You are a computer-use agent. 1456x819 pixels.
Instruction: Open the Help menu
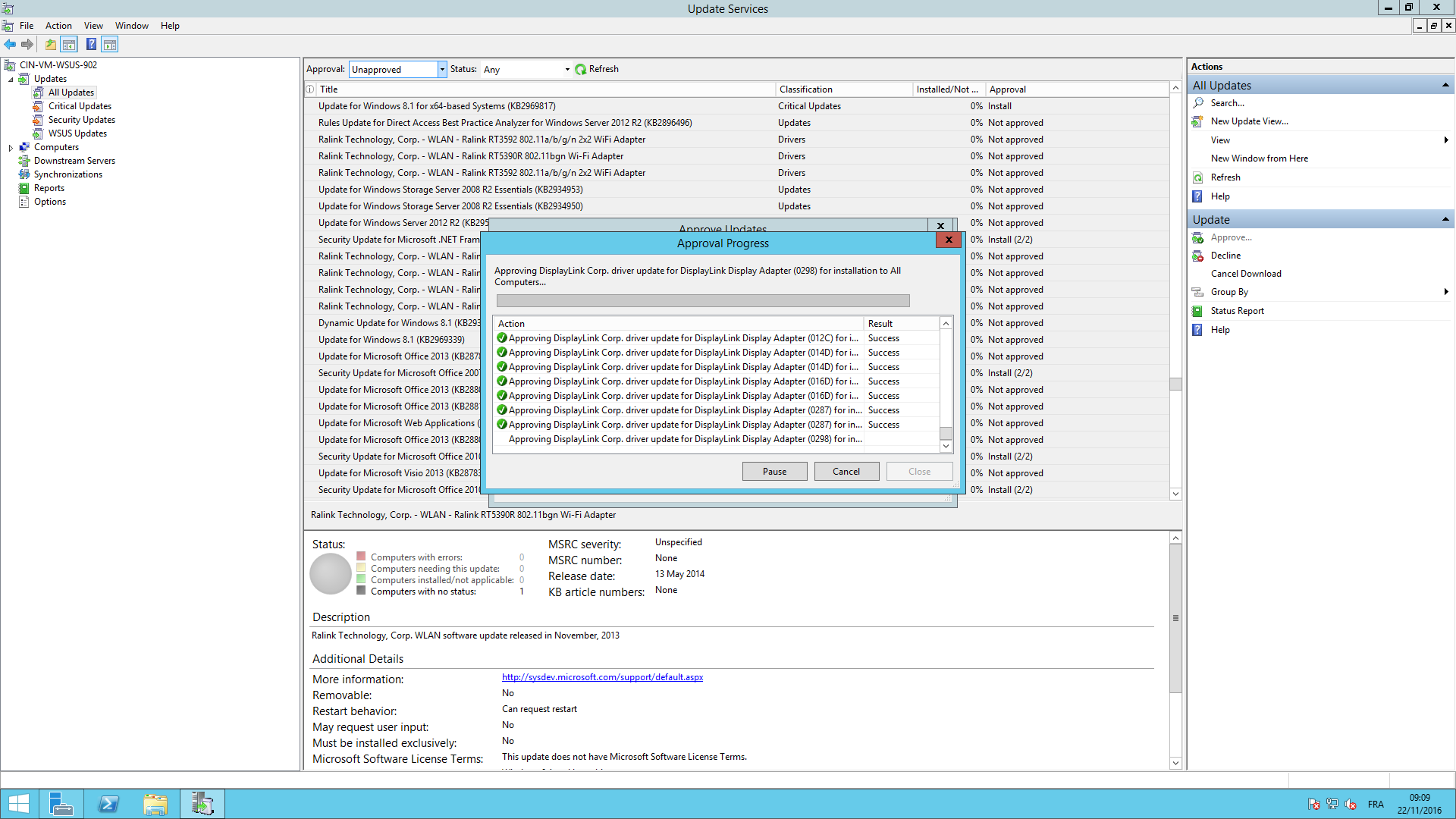tap(170, 26)
